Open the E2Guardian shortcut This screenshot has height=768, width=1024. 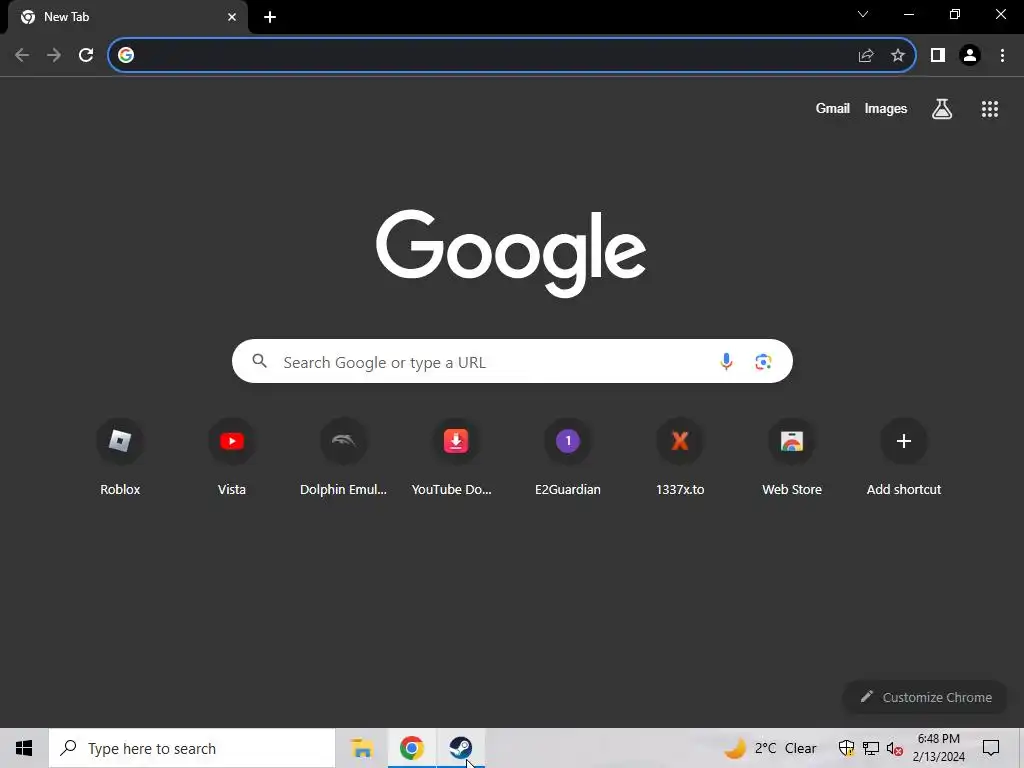pos(568,457)
